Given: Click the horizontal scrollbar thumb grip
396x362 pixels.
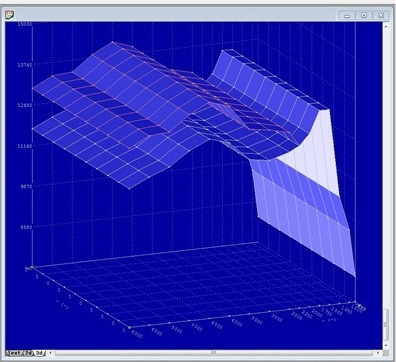Looking at the screenshot, I should [x=213, y=353].
